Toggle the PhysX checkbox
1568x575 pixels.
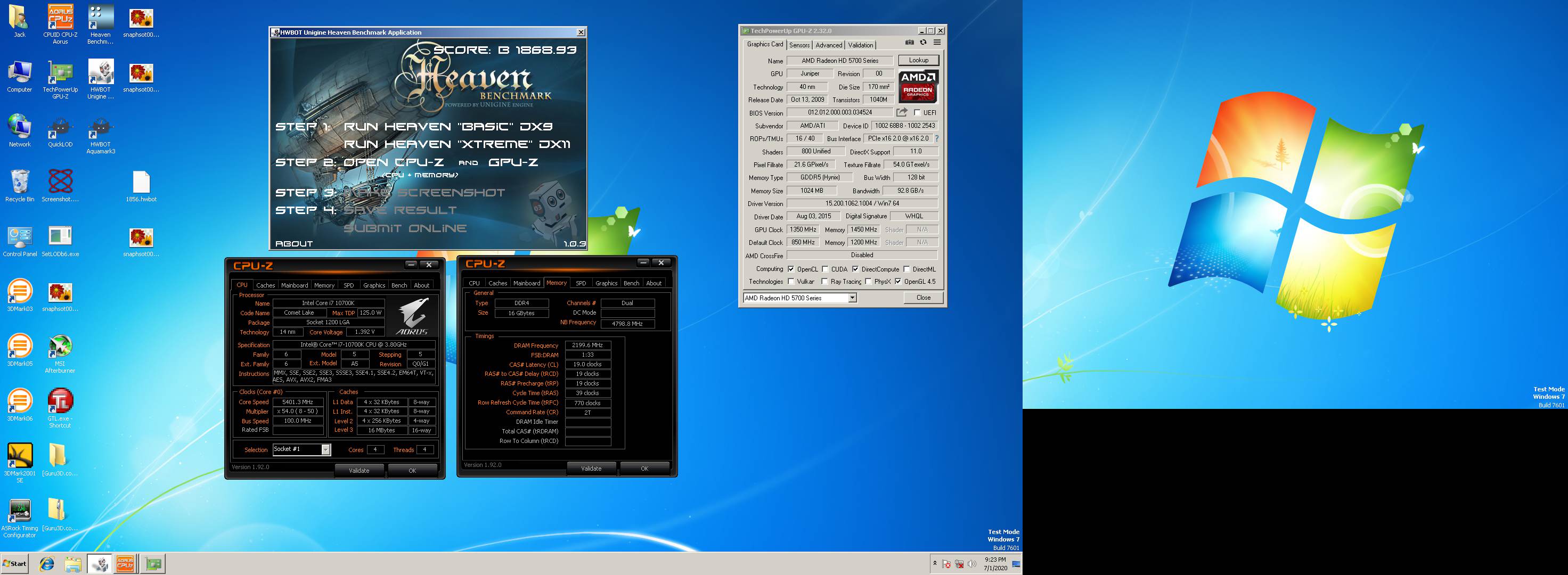coord(868,282)
